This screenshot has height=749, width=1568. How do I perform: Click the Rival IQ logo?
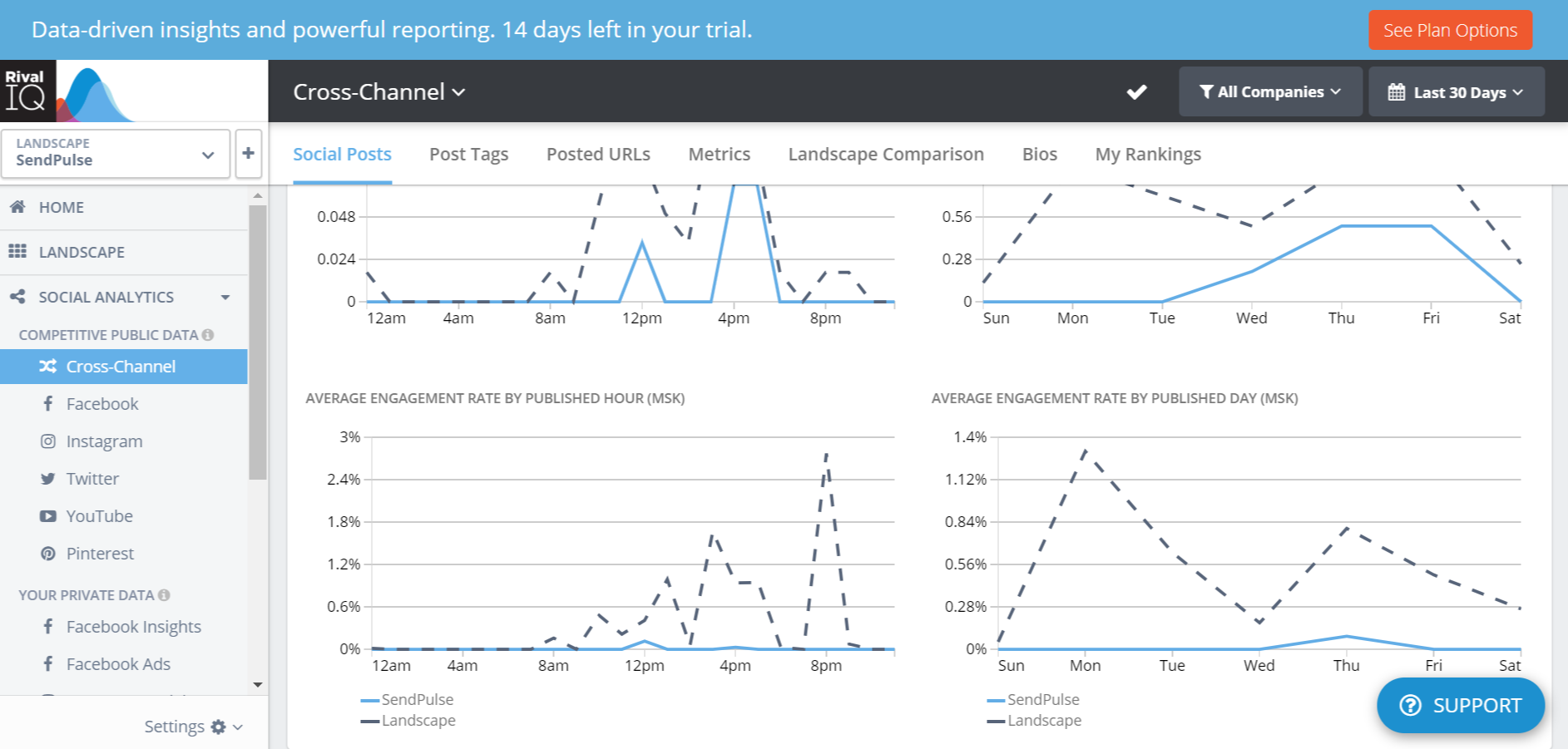(x=28, y=91)
